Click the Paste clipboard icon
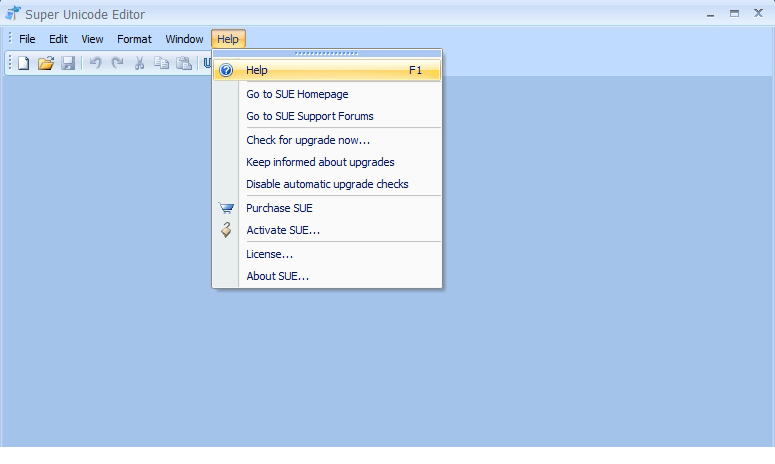 coord(184,63)
